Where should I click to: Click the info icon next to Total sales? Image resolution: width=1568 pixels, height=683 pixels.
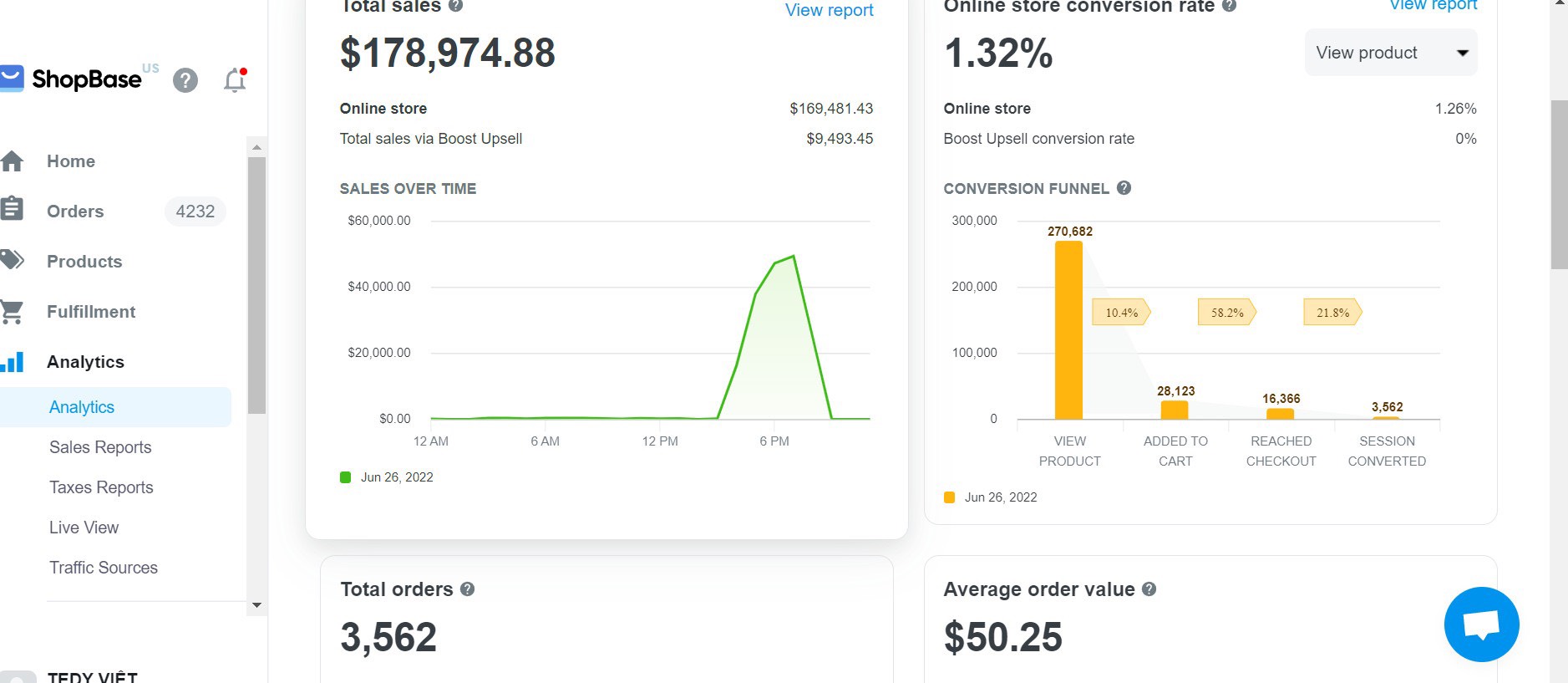point(455,5)
